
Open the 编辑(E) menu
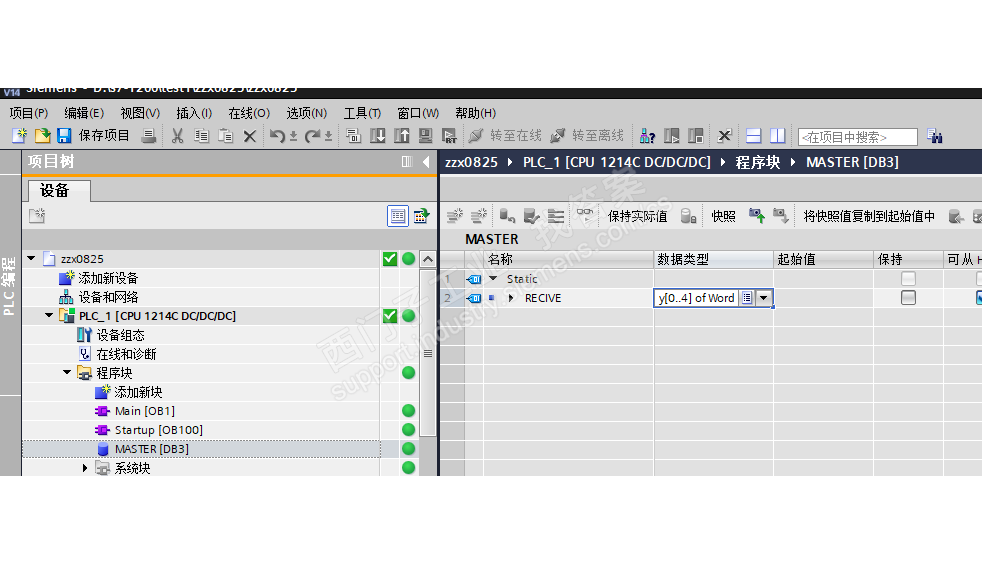[84, 113]
